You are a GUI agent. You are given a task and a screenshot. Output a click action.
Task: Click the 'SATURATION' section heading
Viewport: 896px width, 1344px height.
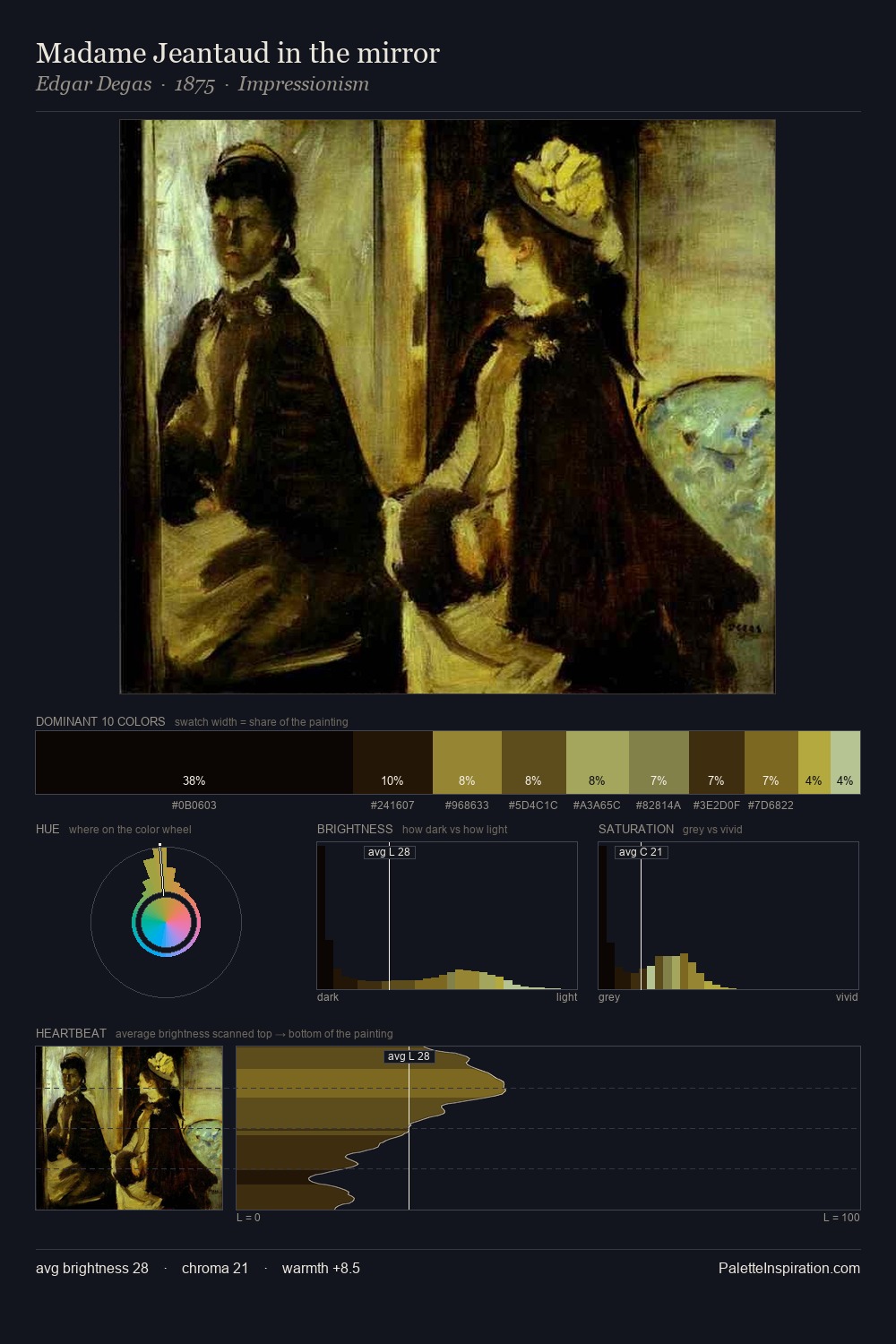pyautogui.click(x=636, y=829)
